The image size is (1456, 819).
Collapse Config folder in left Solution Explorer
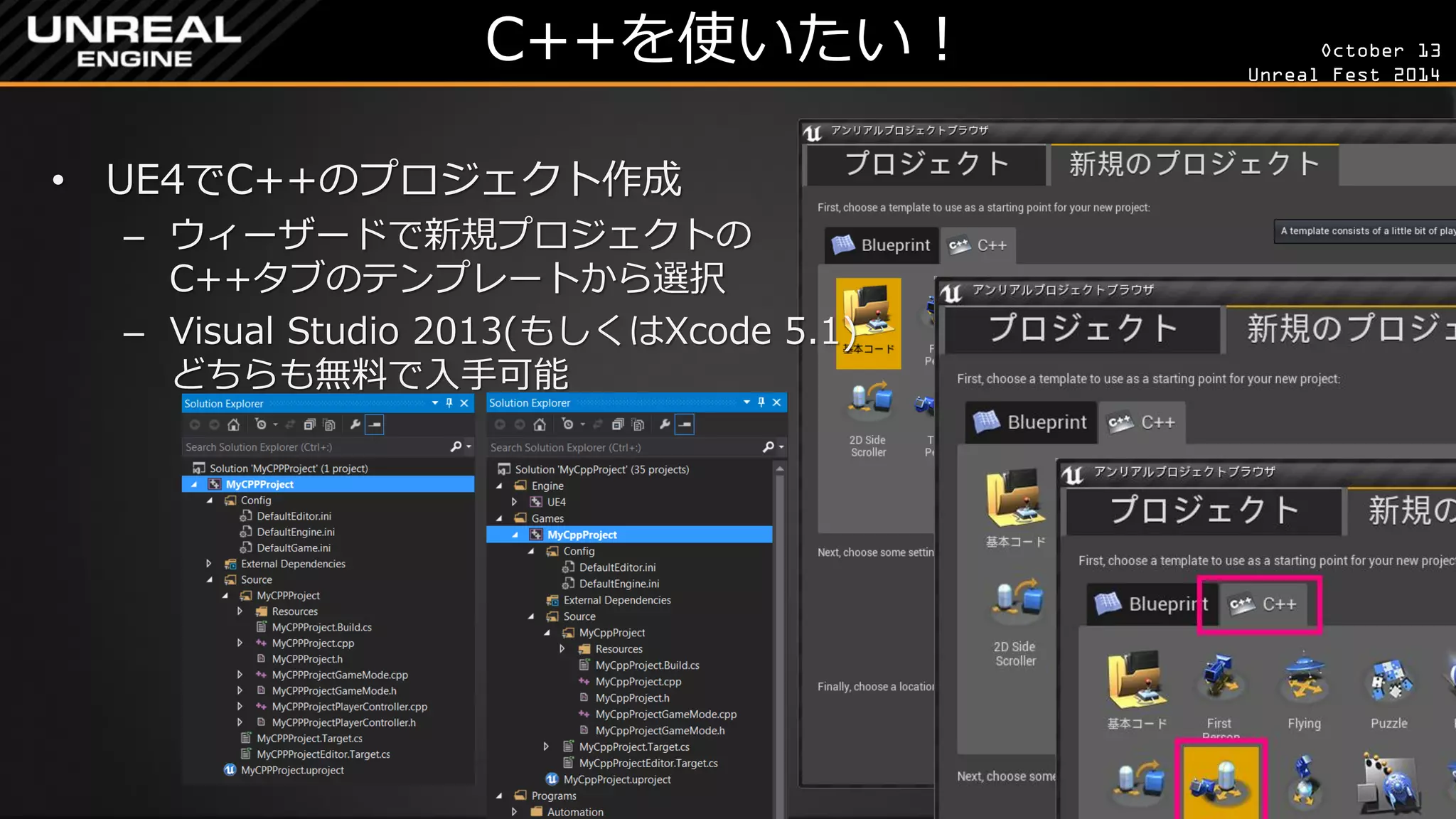point(209,500)
